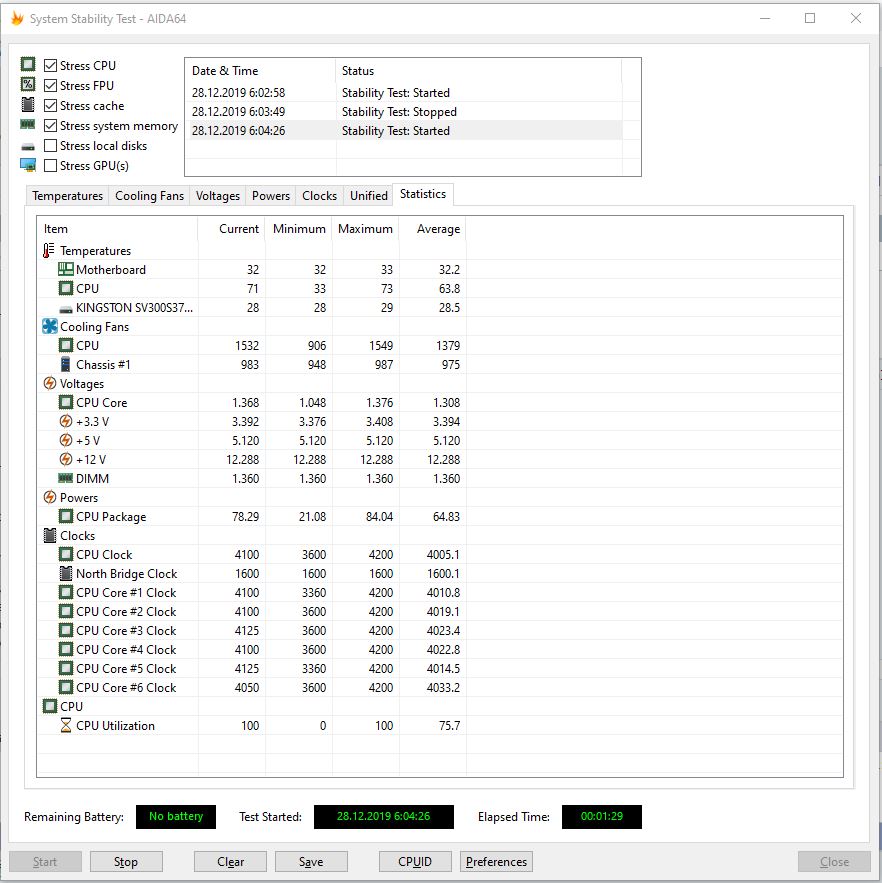The width and height of the screenshot is (882, 883).
Task: Click the Motherboard row icon
Action: click(x=66, y=269)
